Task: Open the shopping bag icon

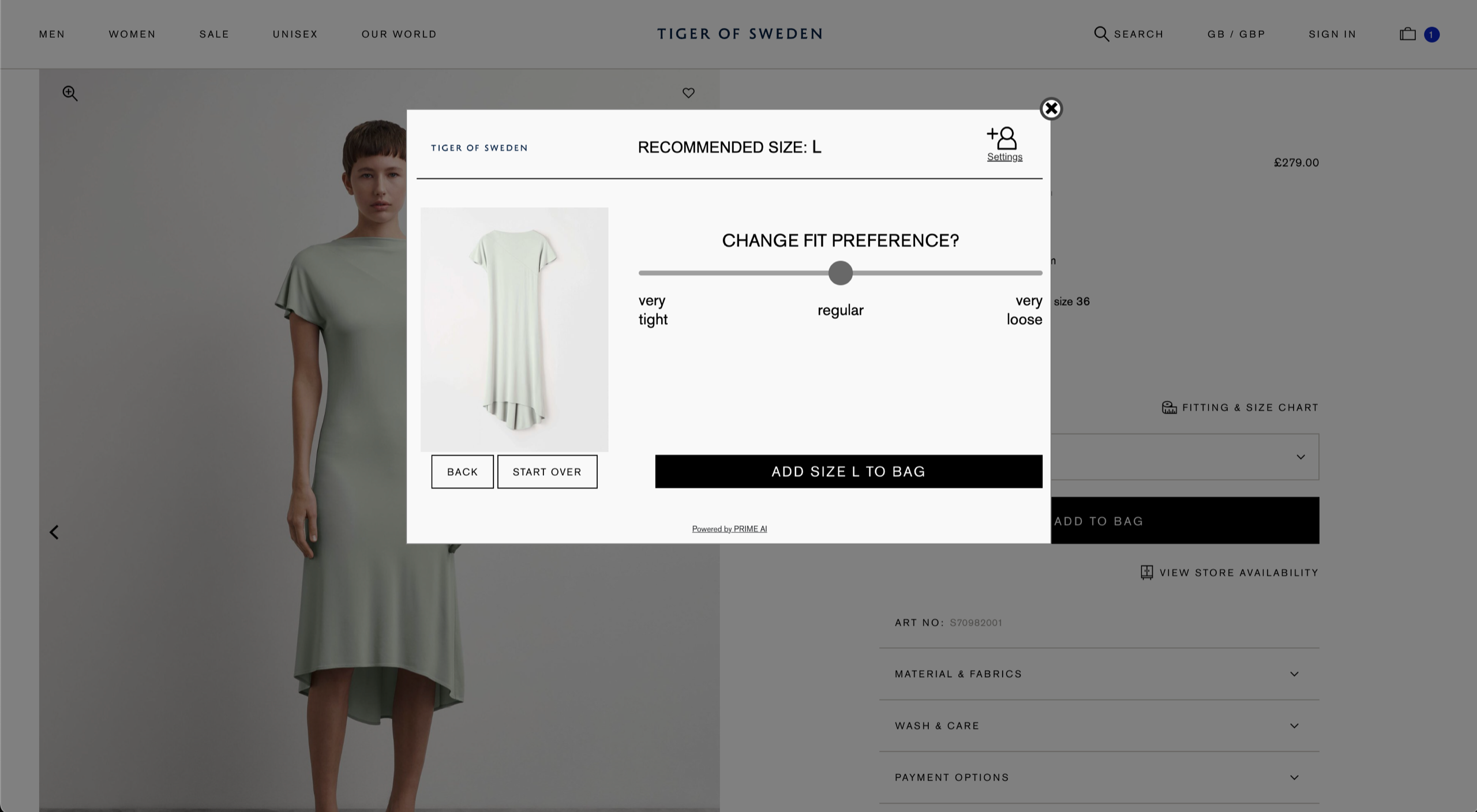Action: 1408,34
